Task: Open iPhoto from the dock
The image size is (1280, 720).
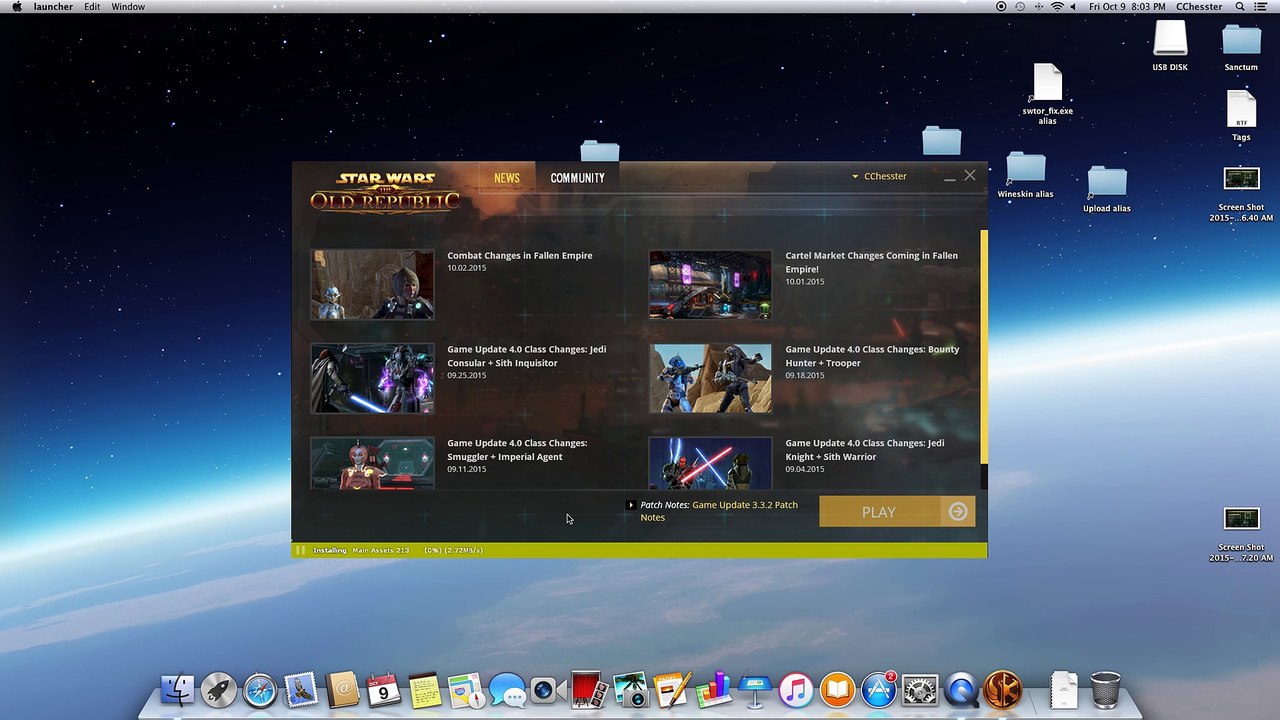Action: 630,690
